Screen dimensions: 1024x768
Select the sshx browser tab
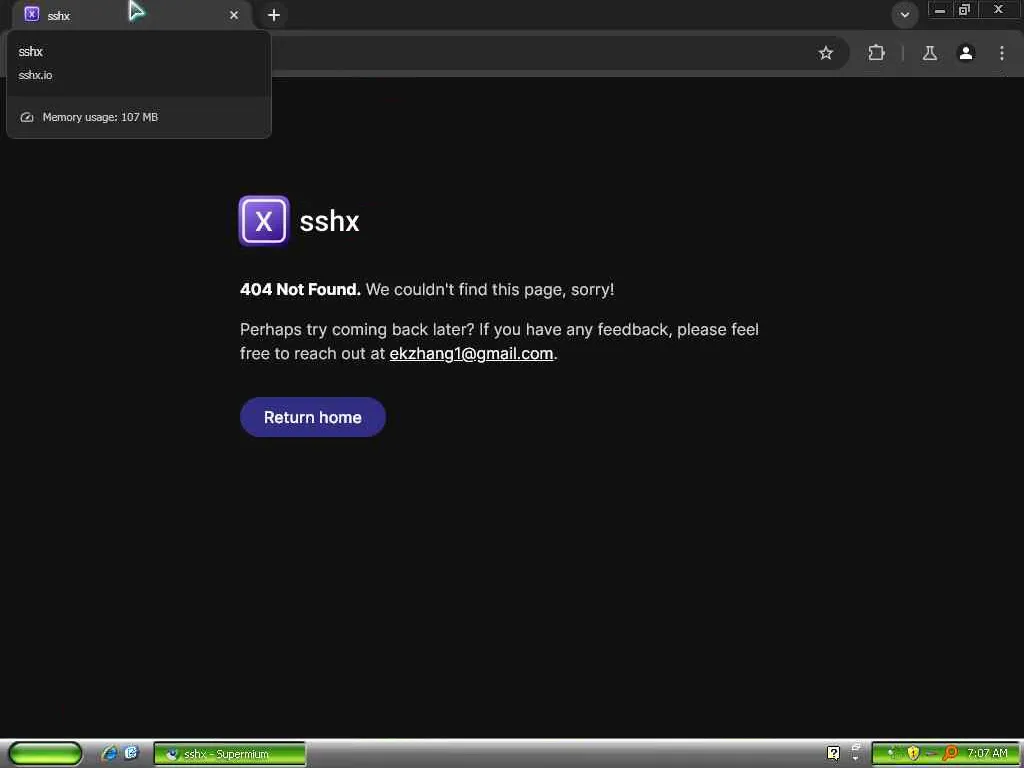pos(131,14)
